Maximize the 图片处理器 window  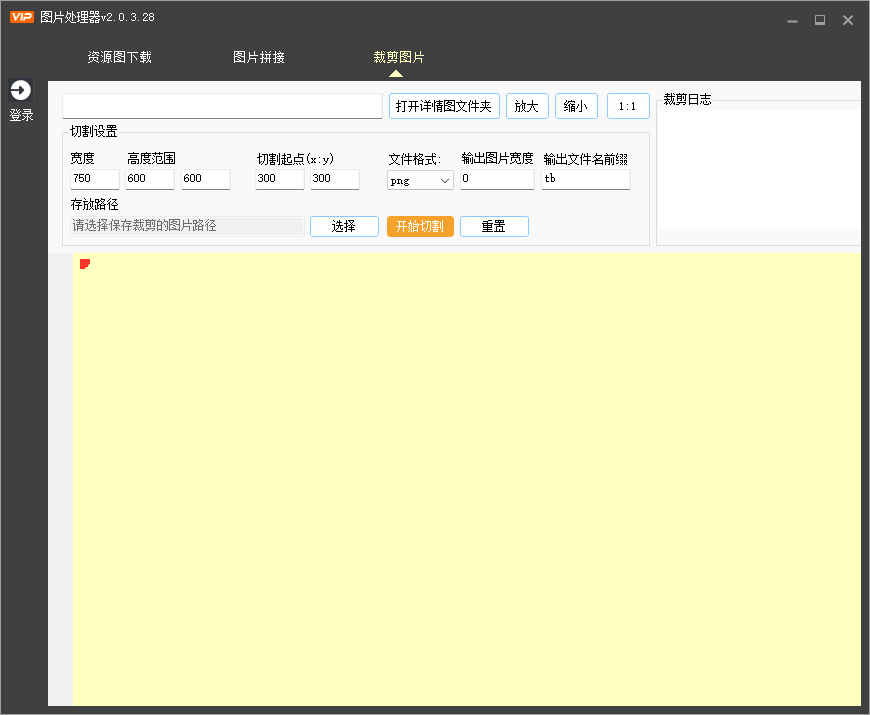[820, 20]
